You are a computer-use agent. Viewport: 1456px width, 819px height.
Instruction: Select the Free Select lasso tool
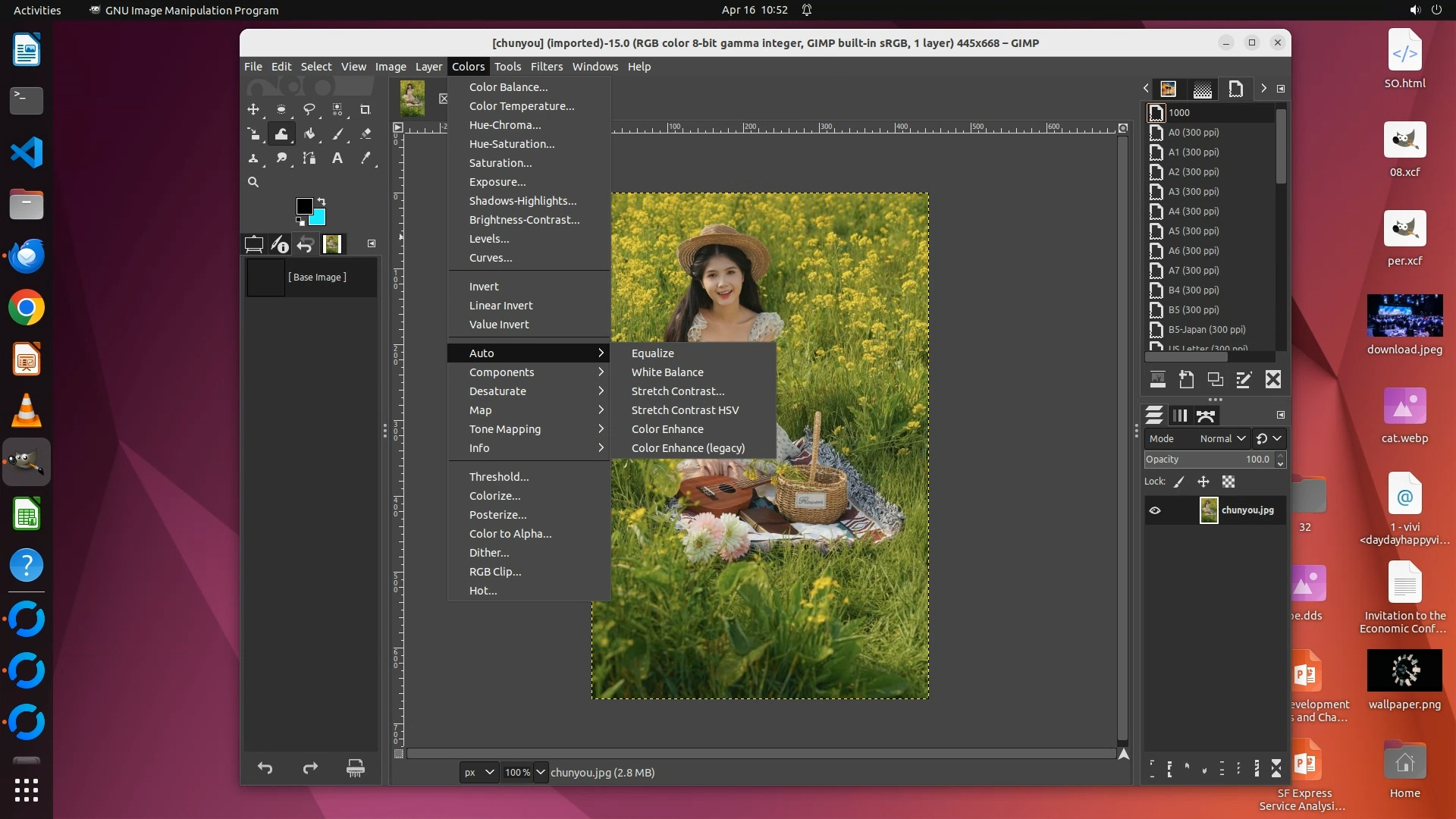click(309, 109)
